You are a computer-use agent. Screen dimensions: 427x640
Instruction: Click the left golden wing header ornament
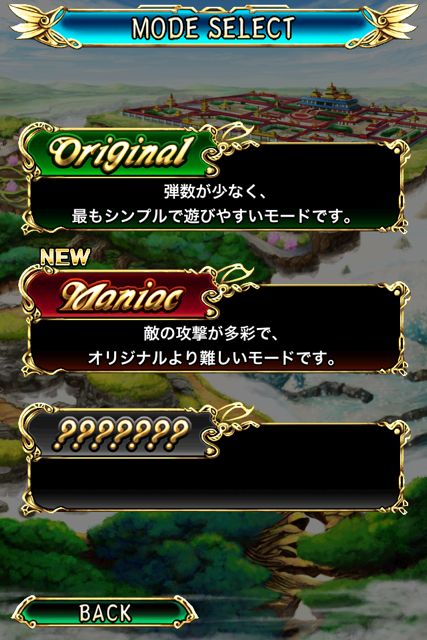pos(43,27)
